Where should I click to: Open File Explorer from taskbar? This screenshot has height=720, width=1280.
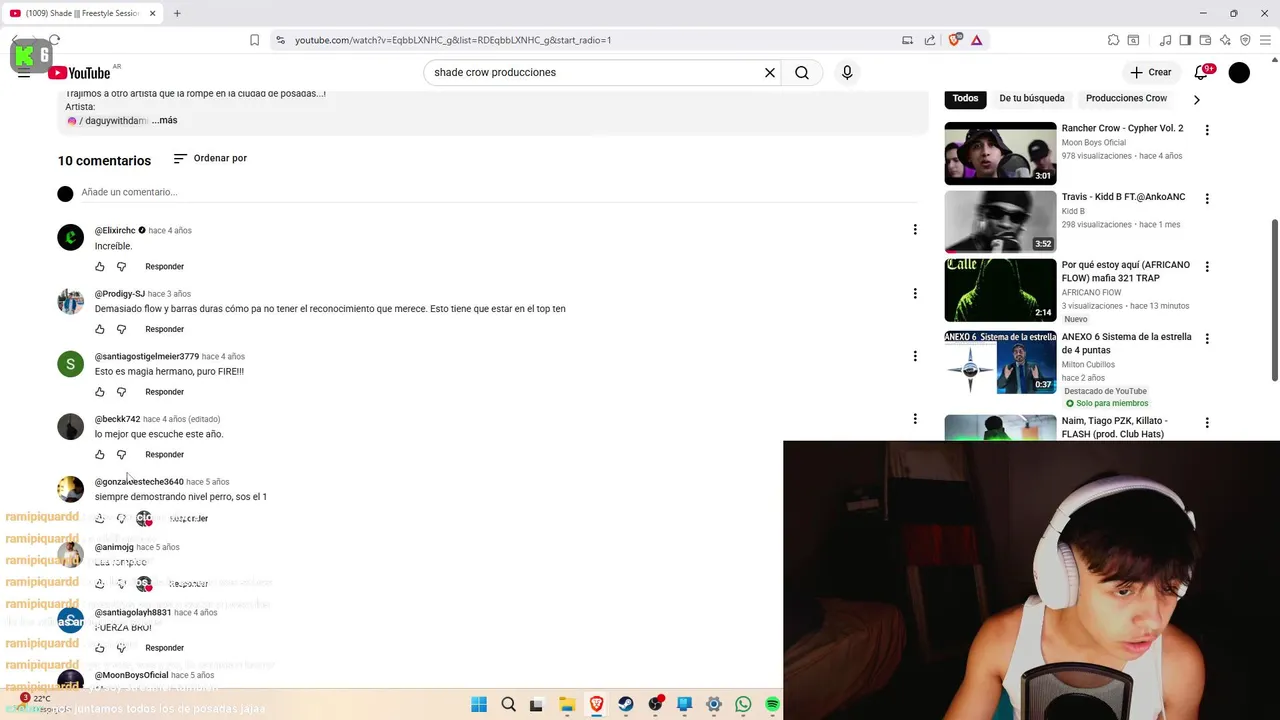(567, 704)
